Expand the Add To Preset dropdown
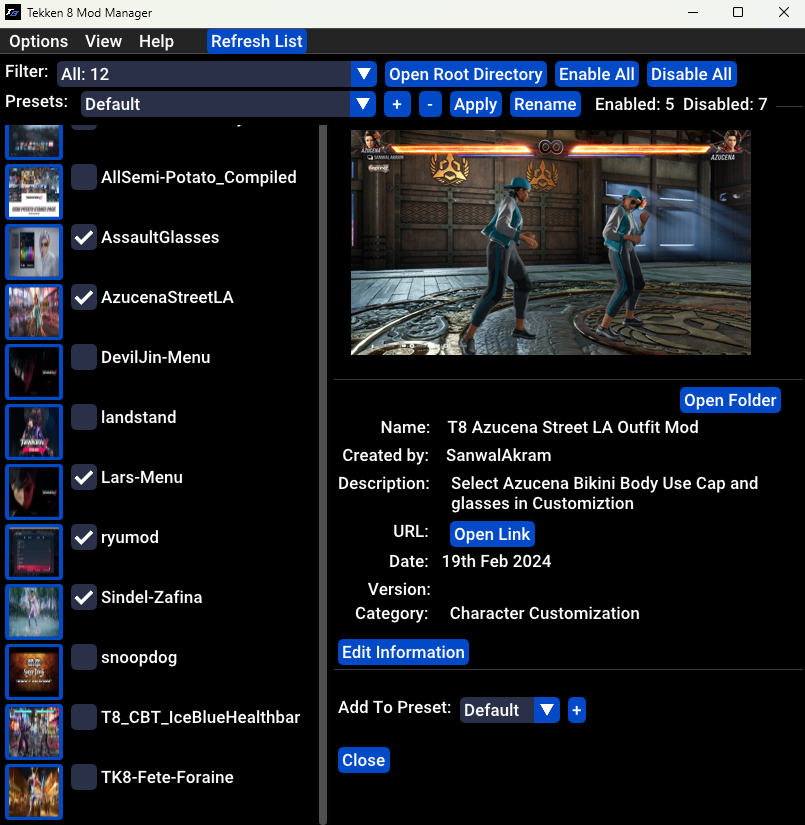 547,710
